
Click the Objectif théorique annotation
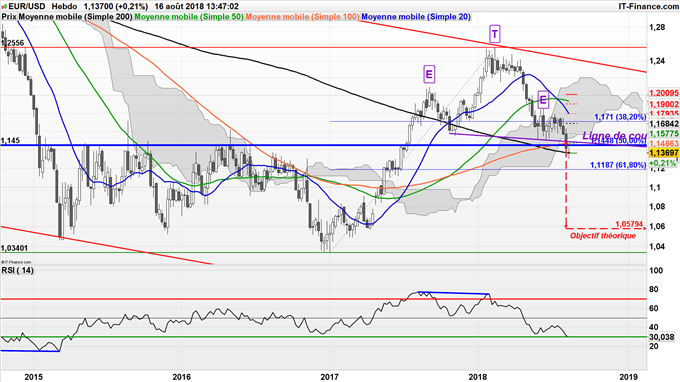(x=603, y=235)
